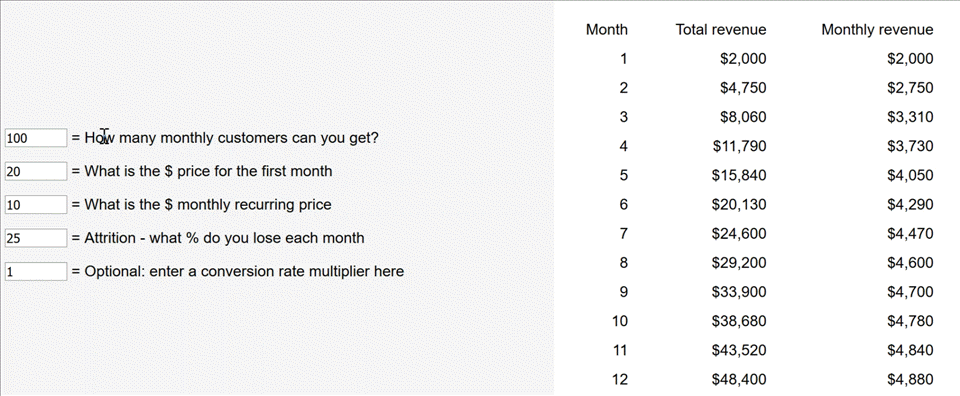The width and height of the screenshot is (960, 396).
Task: Click month 12 total revenue $48,400
Action: pos(739,379)
